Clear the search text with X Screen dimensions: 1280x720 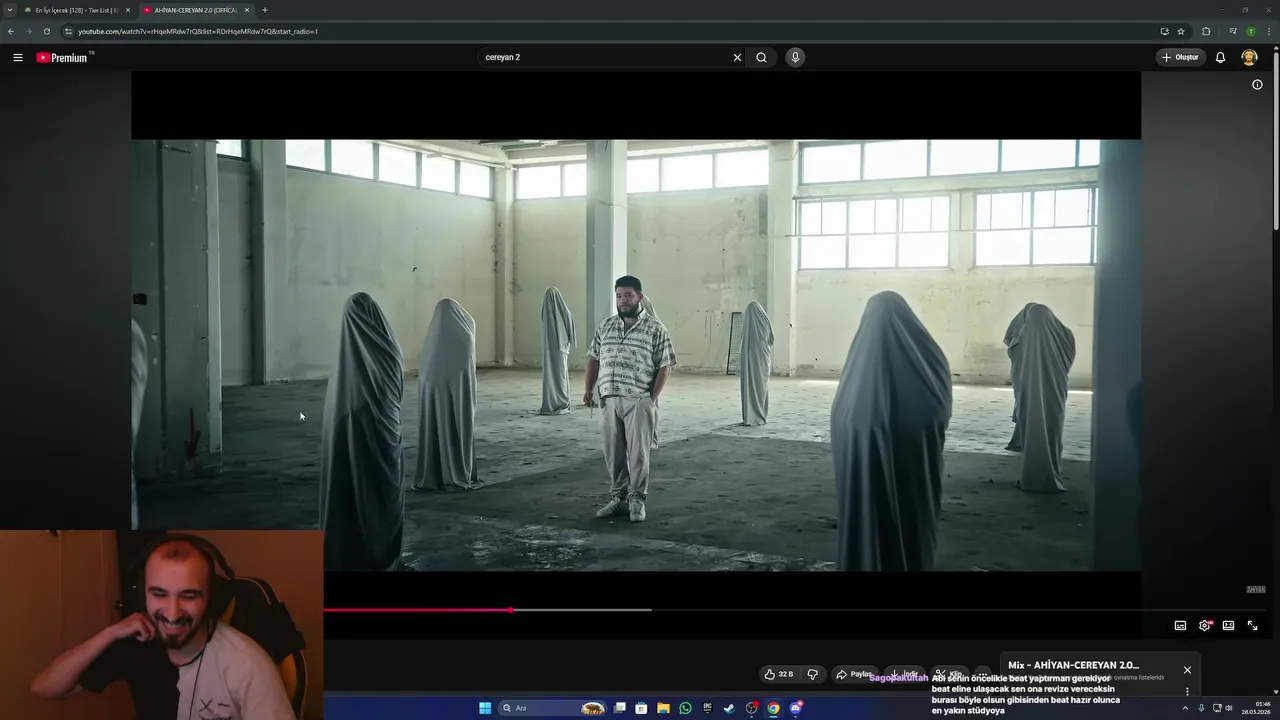737,57
